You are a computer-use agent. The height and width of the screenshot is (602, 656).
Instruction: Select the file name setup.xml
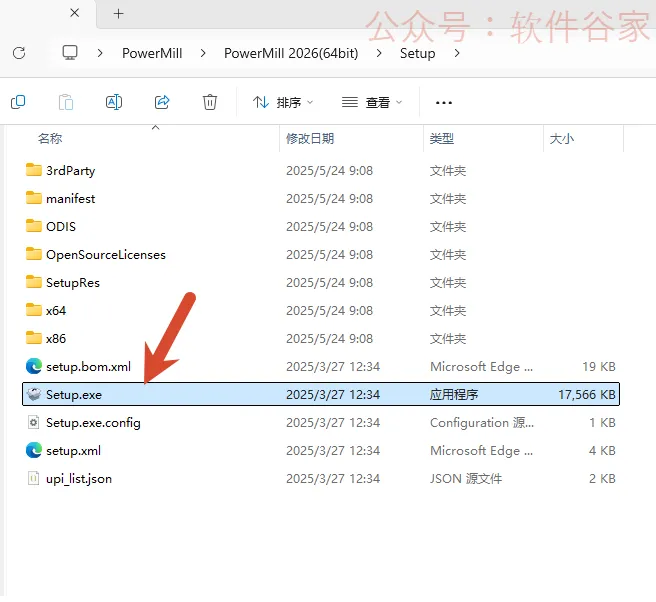pos(73,451)
